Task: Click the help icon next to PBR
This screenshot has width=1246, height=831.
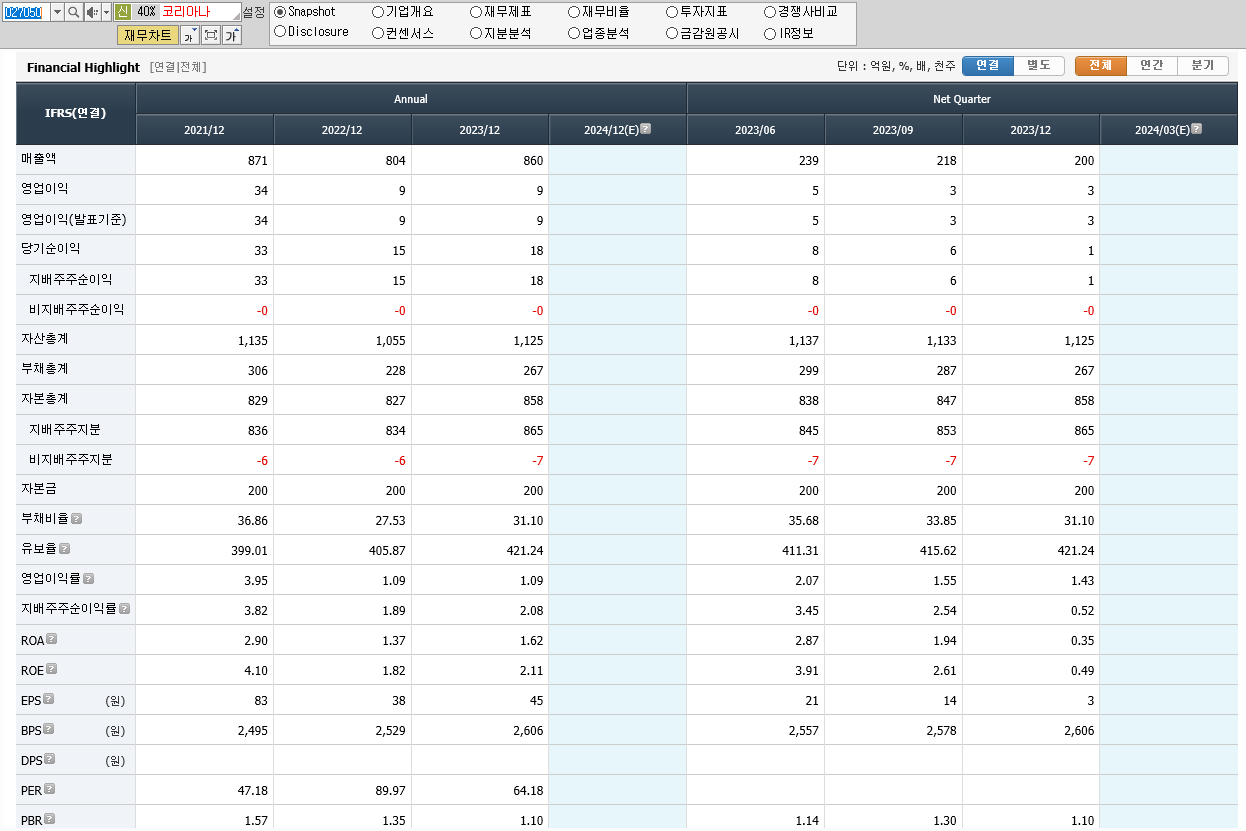Action: point(50,819)
